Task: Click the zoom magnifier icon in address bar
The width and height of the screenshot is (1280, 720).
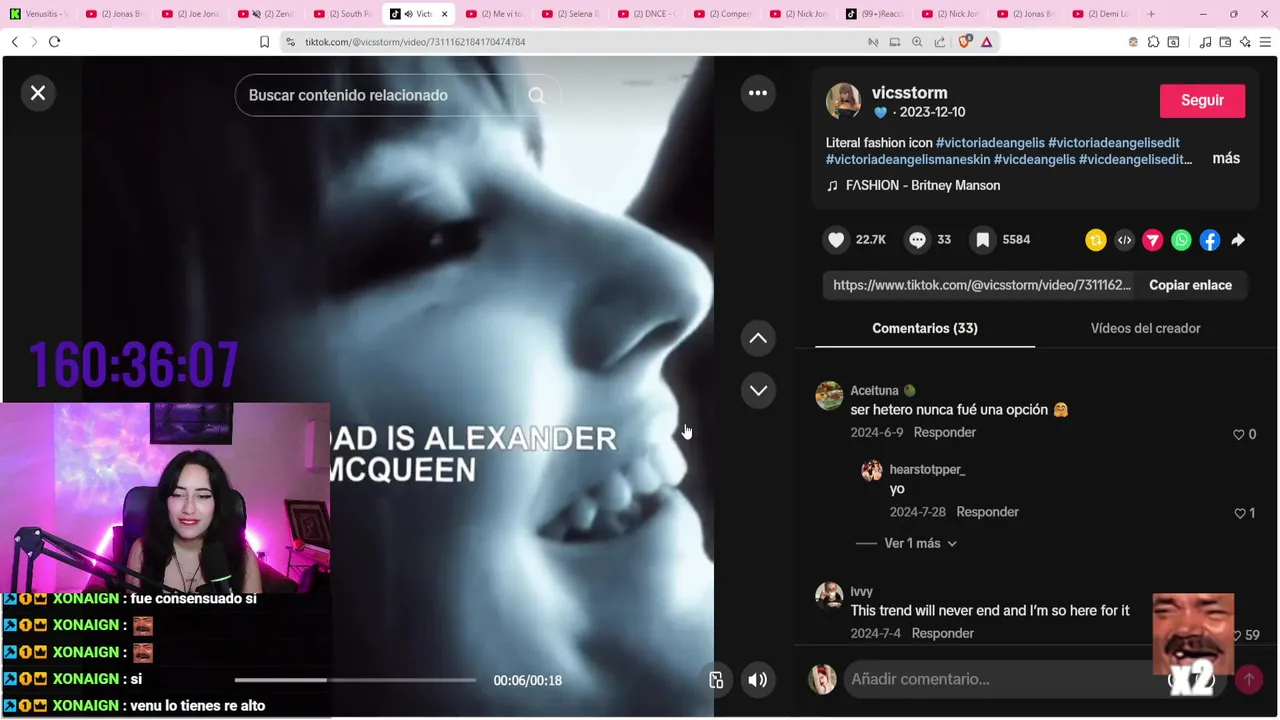Action: pos(917,42)
